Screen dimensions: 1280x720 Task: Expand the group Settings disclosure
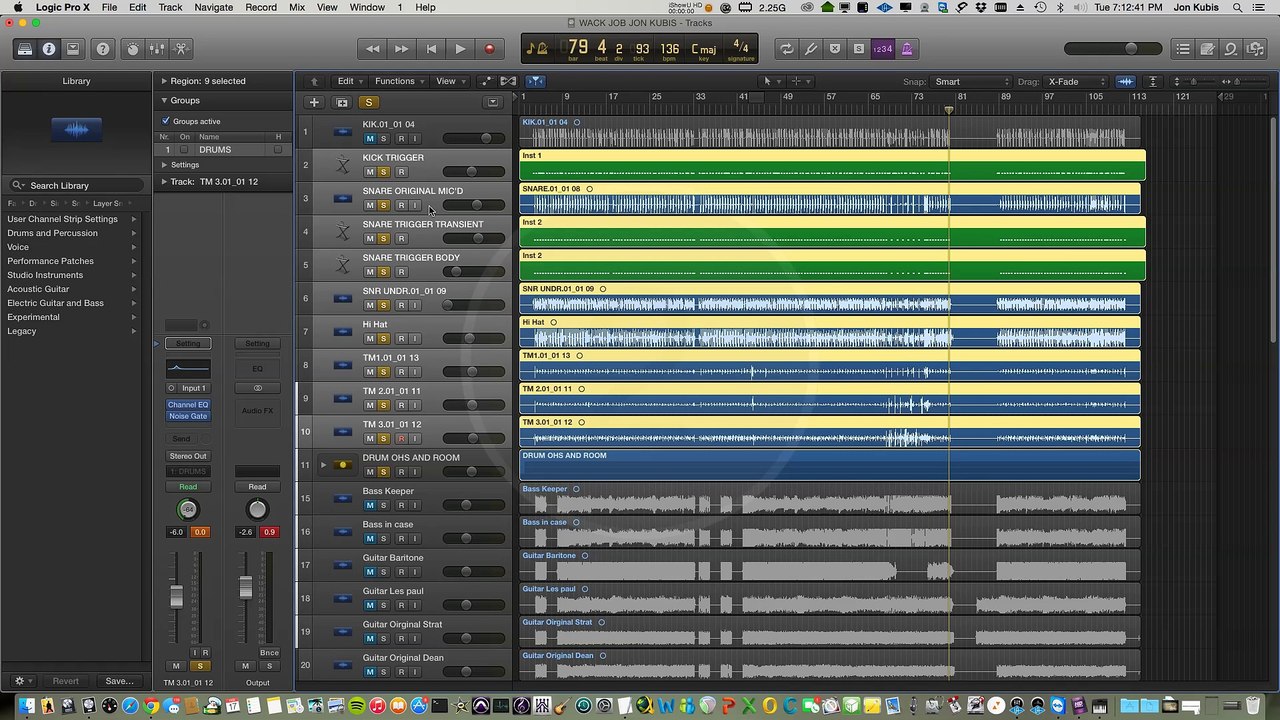[x=165, y=165]
